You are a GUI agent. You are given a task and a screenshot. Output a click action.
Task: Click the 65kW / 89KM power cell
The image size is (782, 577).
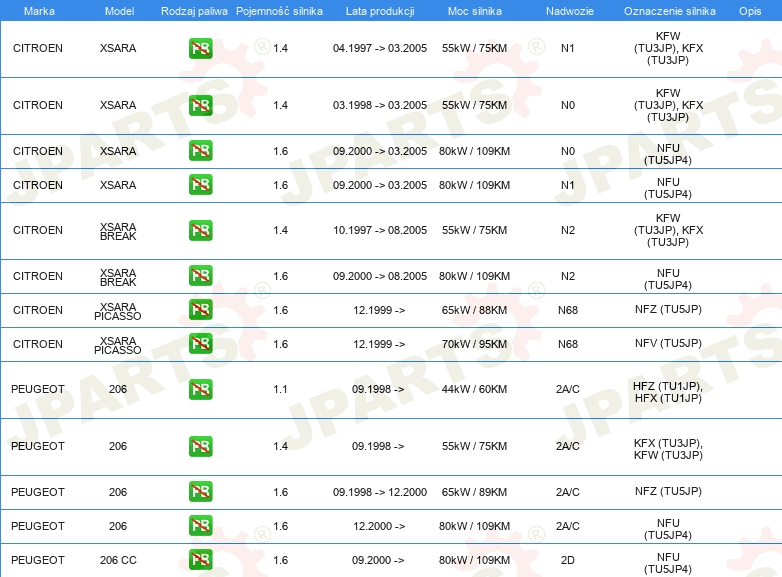pyautogui.click(x=474, y=492)
